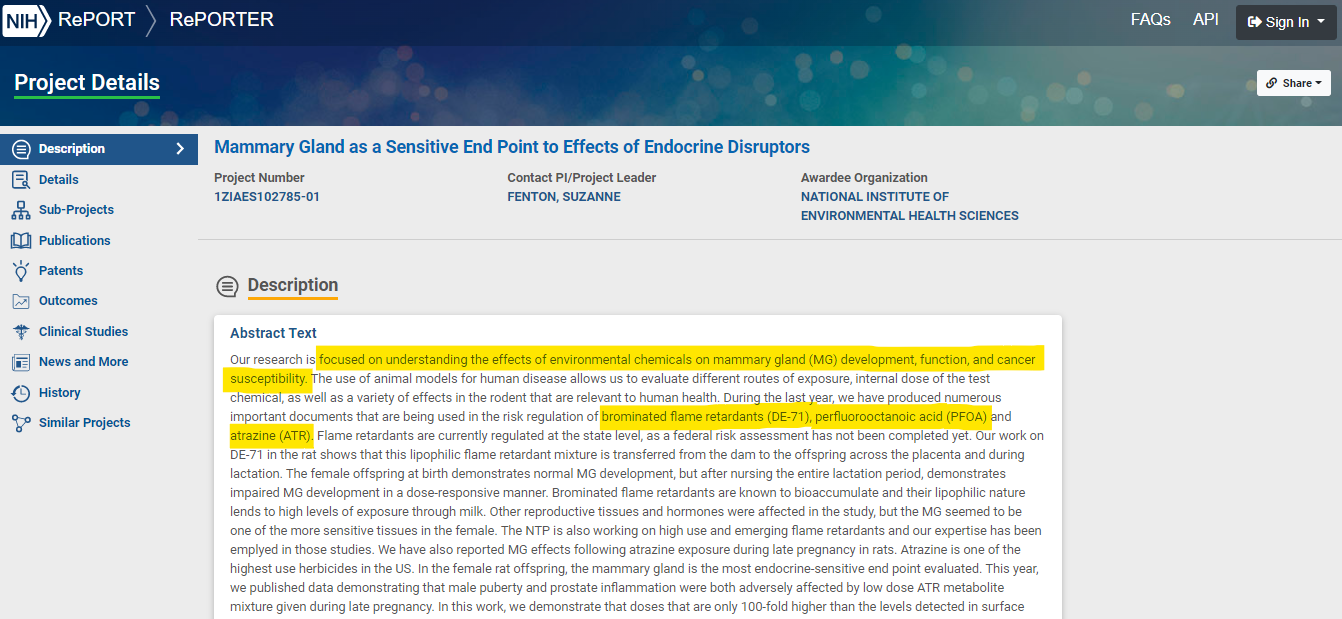Click the History clock icon

pos(20,393)
